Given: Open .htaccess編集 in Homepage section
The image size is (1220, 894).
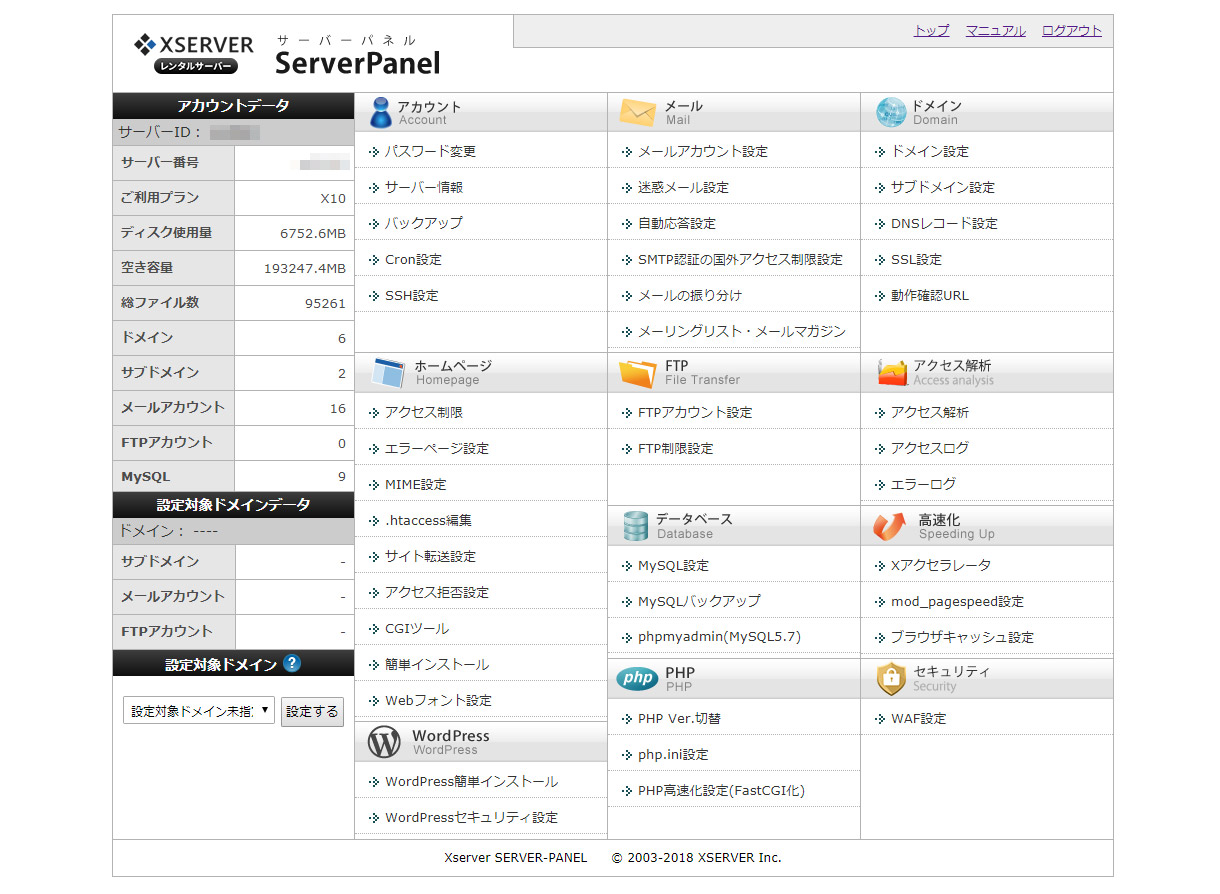Looking at the screenshot, I should click(x=428, y=521).
